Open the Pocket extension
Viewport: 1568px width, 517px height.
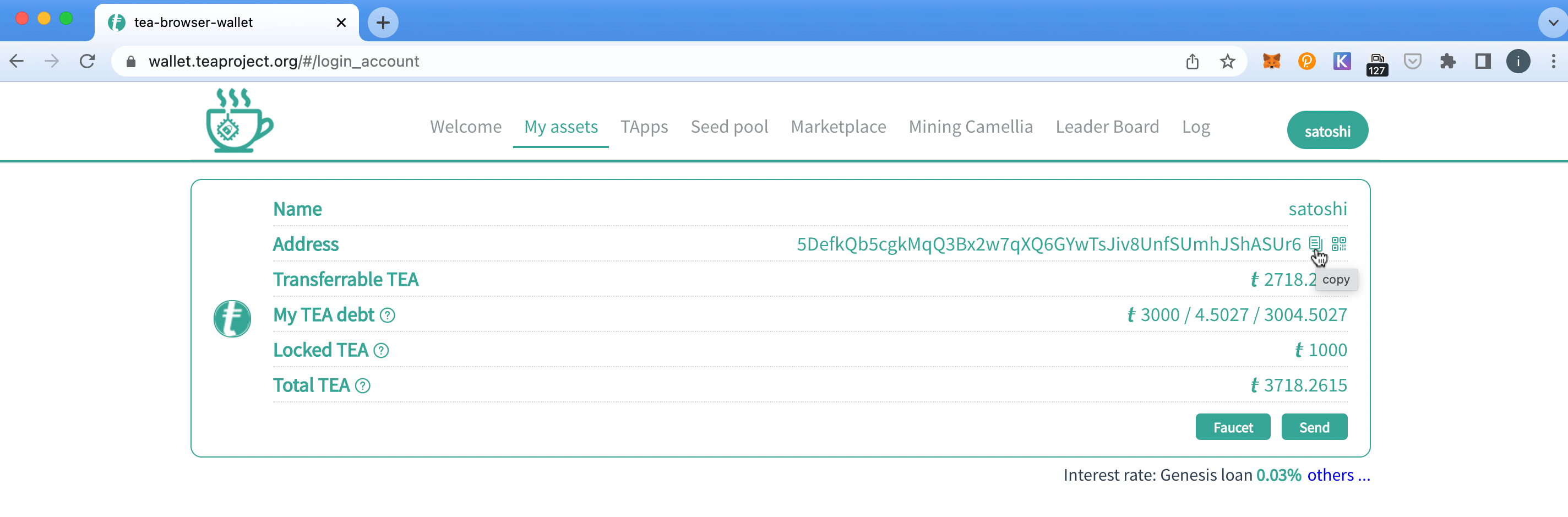coord(1412,62)
